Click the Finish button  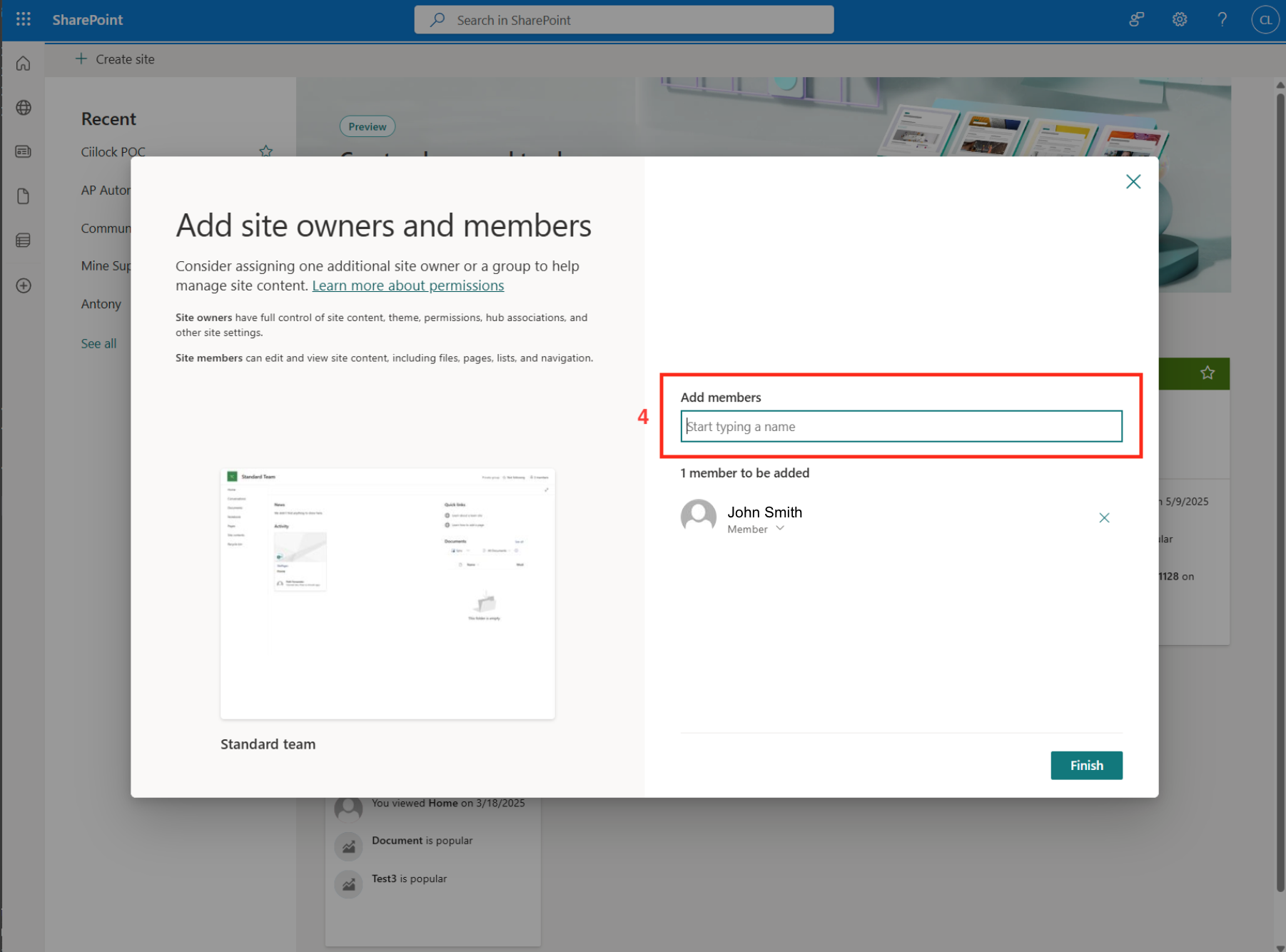point(1085,765)
